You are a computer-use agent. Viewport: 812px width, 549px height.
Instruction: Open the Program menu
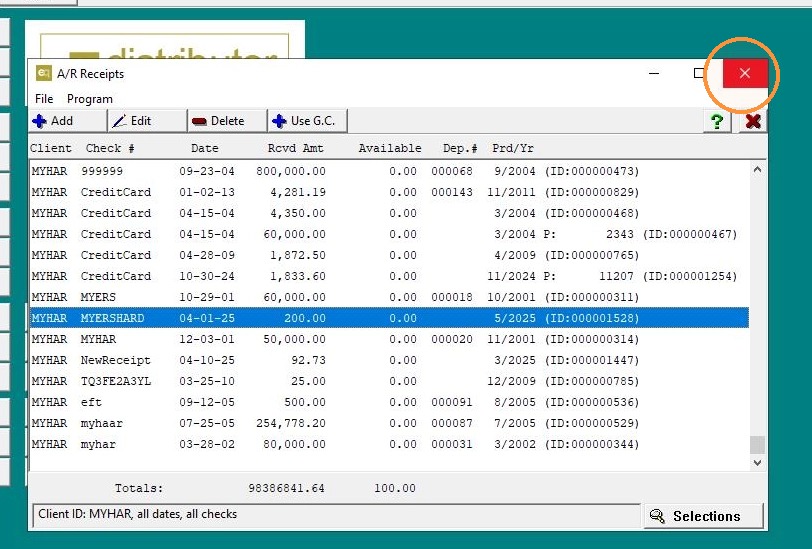90,99
